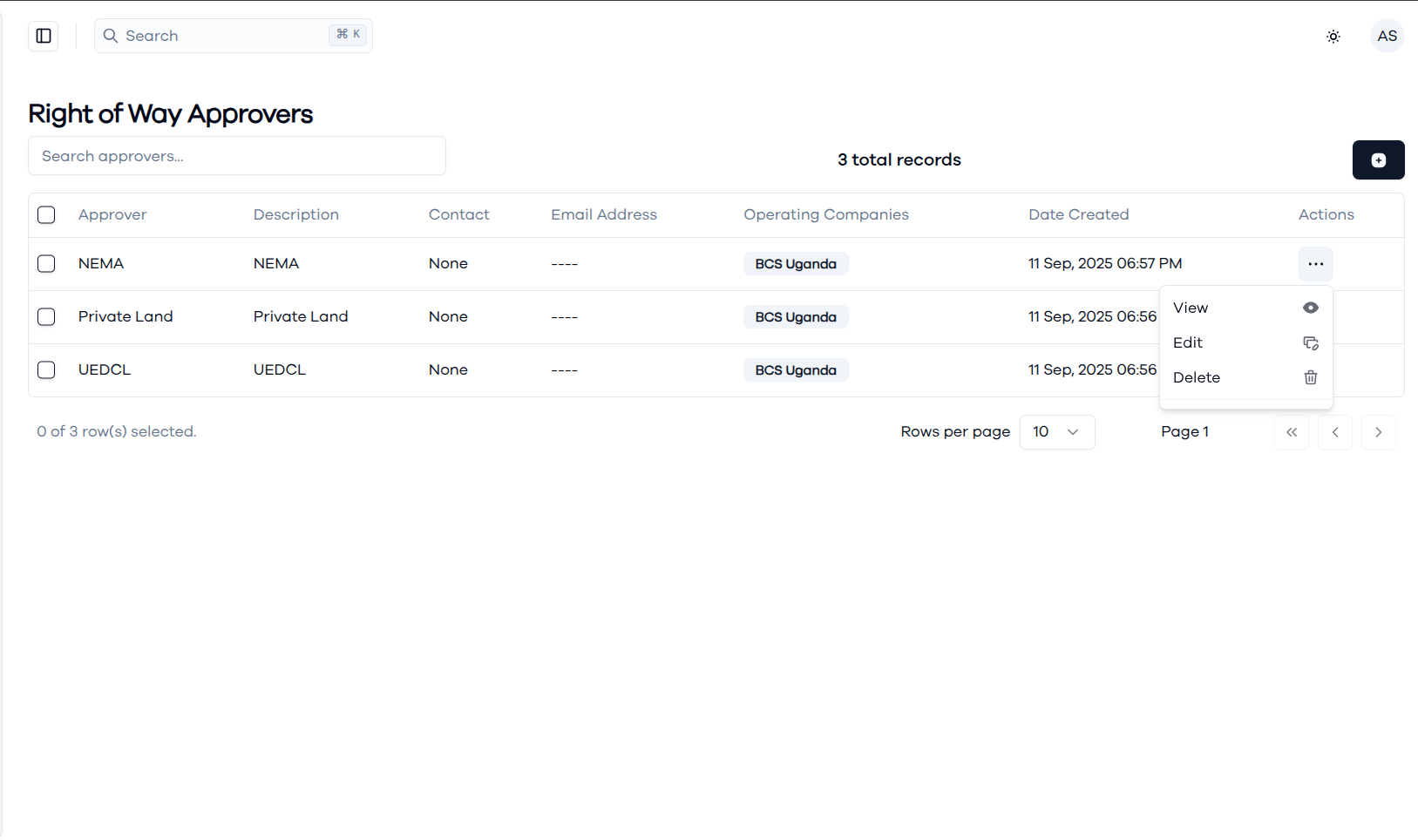
Task: Click the trash icon next to Delete
Action: click(1311, 377)
